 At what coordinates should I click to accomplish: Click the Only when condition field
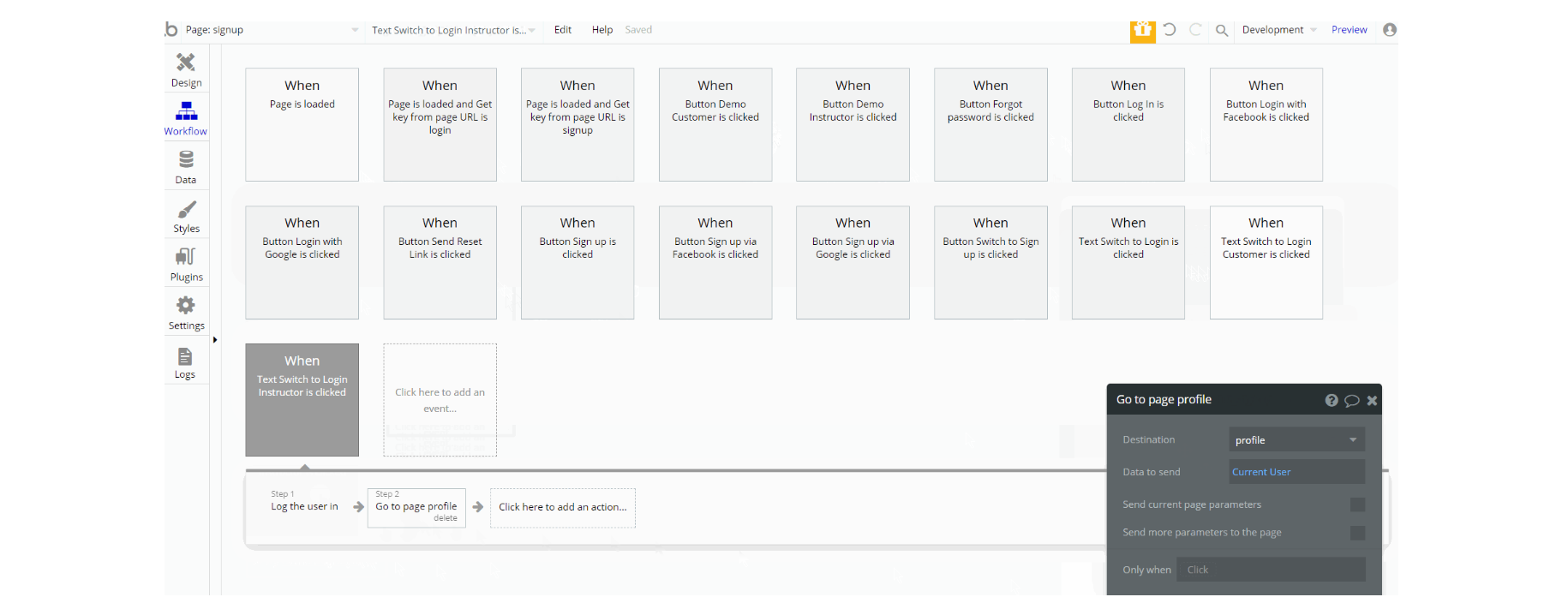(1271, 570)
